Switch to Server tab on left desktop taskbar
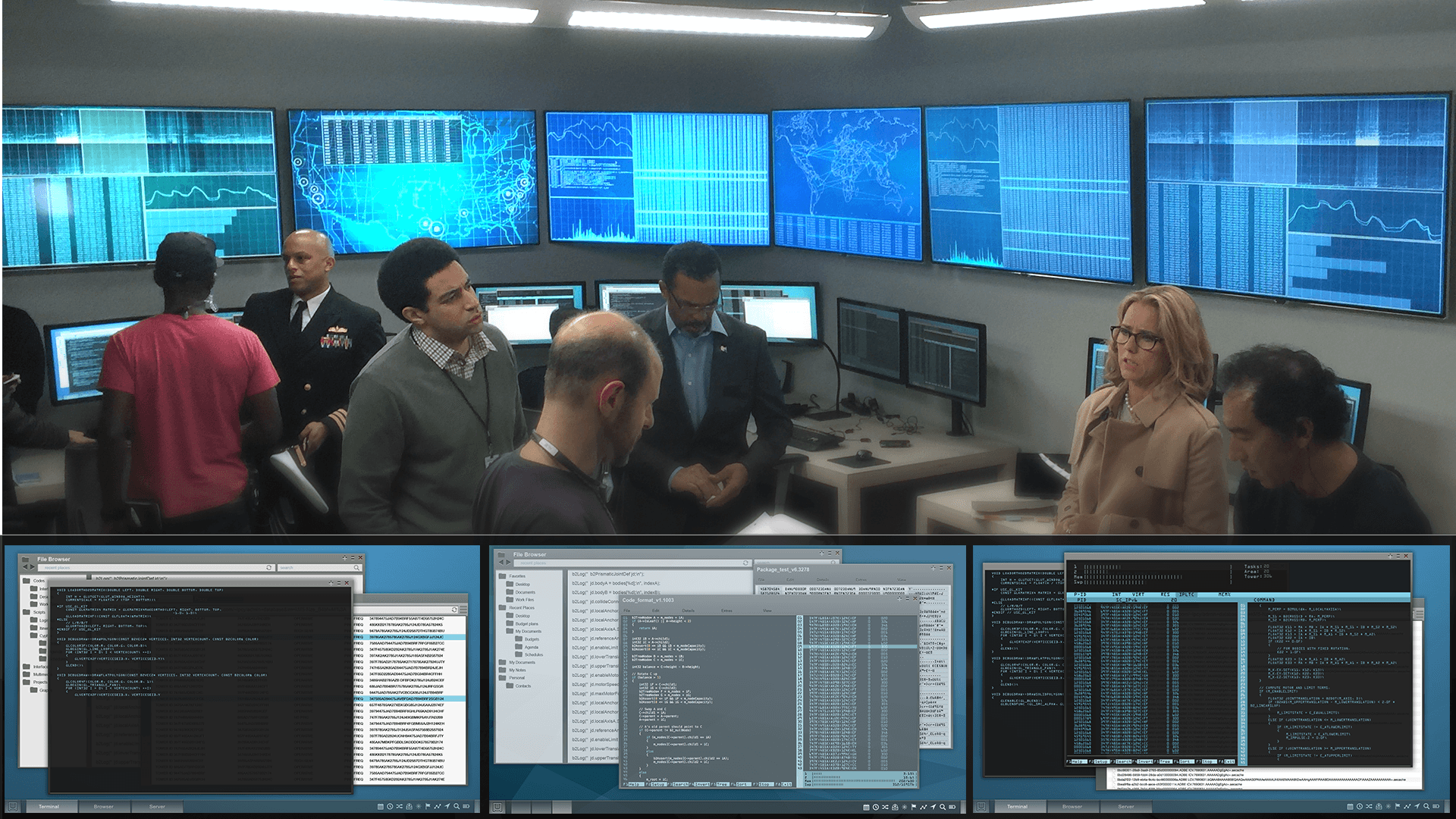This screenshot has width=1456, height=819. (157, 806)
